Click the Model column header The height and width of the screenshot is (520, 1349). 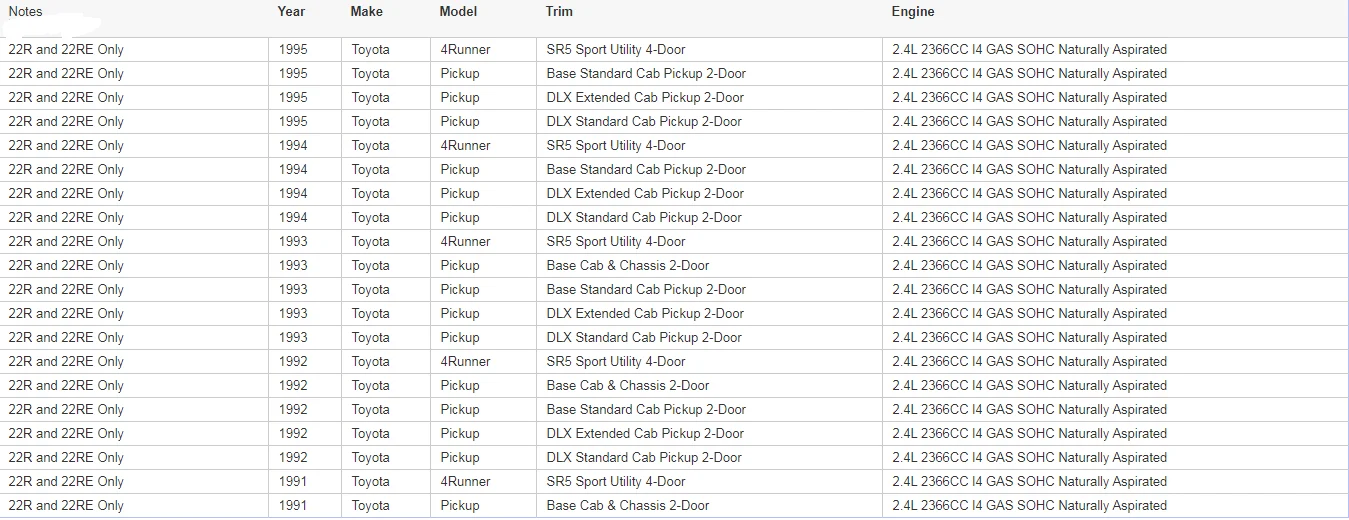tap(458, 12)
